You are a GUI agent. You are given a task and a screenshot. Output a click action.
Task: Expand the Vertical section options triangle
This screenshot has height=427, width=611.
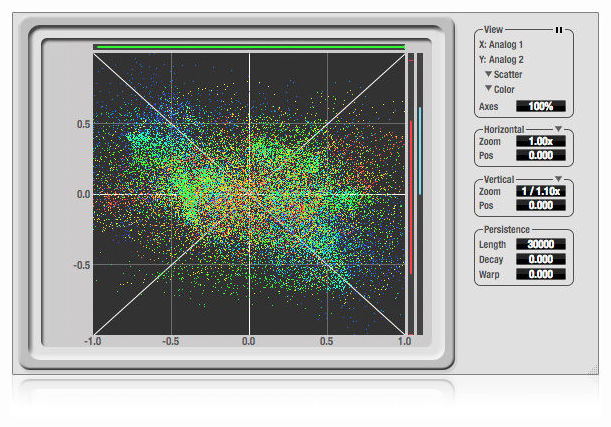coord(558,179)
